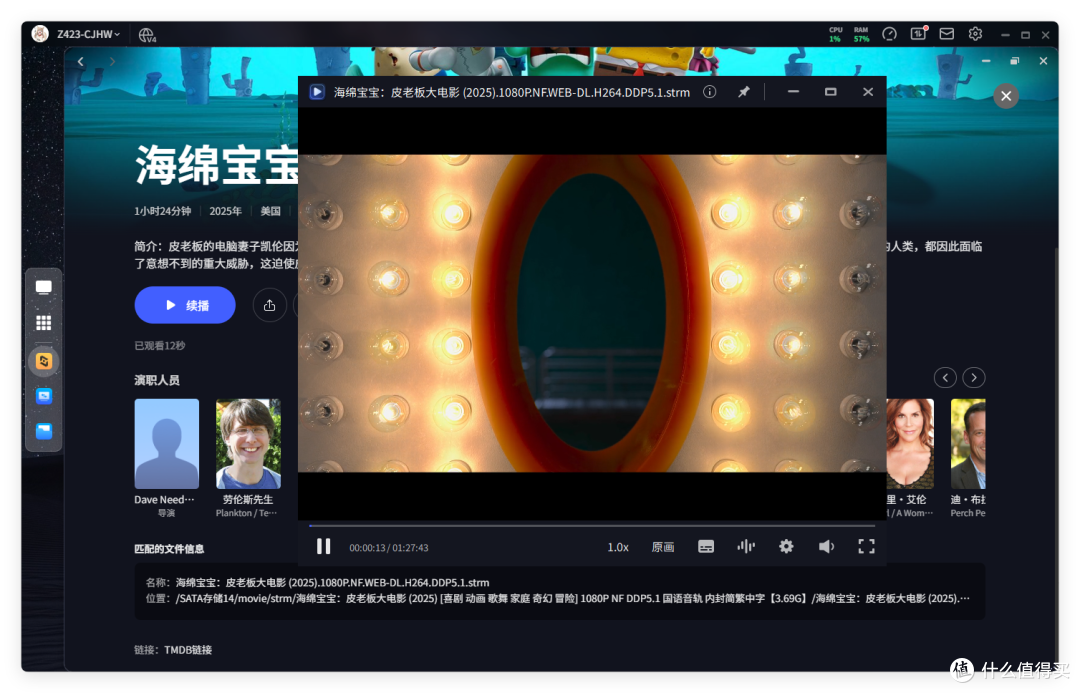Maximize the video player window
Screen dimensions: 1080x693
point(831,92)
